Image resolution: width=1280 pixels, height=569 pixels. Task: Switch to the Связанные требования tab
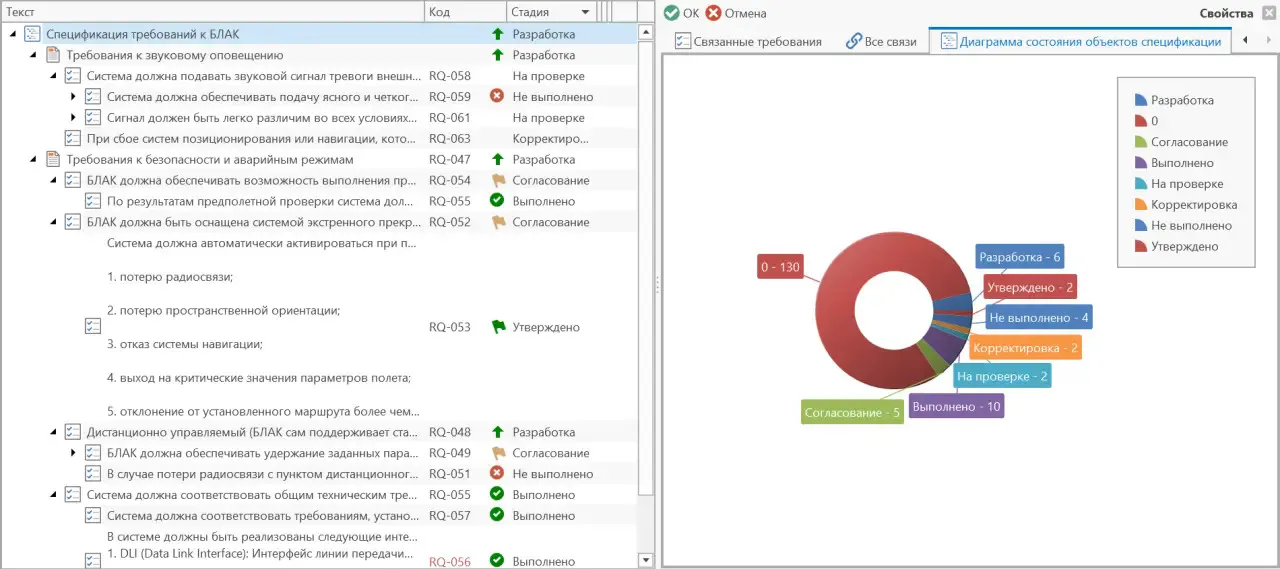tap(748, 41)
